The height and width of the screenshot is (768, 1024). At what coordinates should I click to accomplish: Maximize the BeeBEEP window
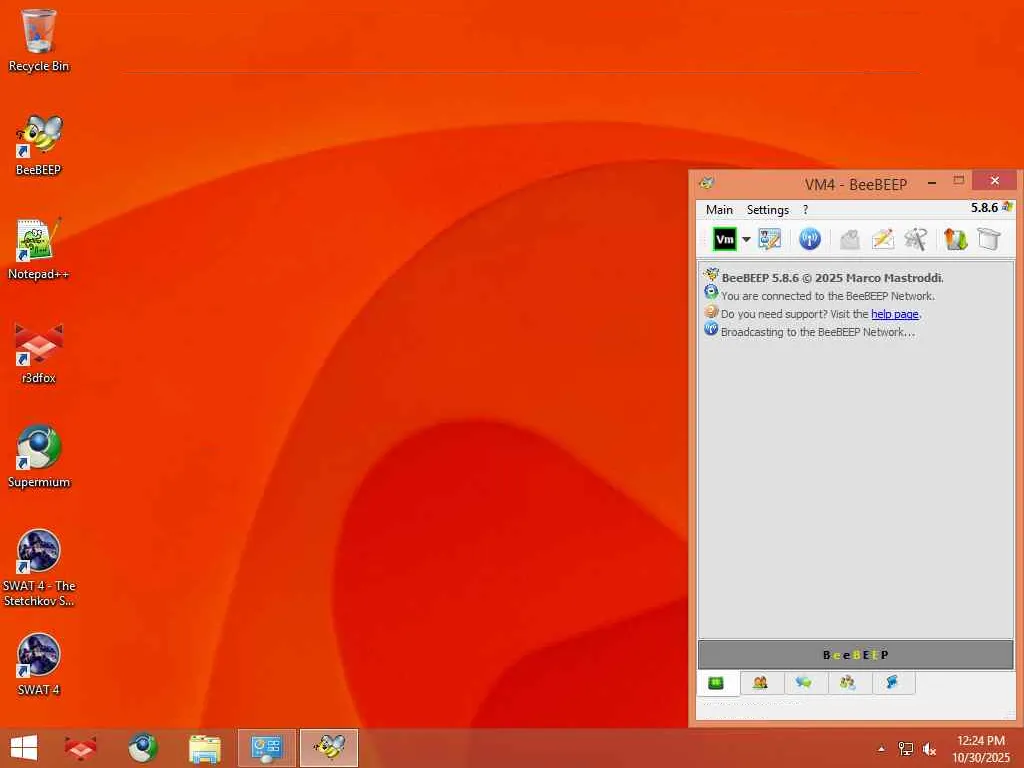pyautogui.click(x=959, y=181)
